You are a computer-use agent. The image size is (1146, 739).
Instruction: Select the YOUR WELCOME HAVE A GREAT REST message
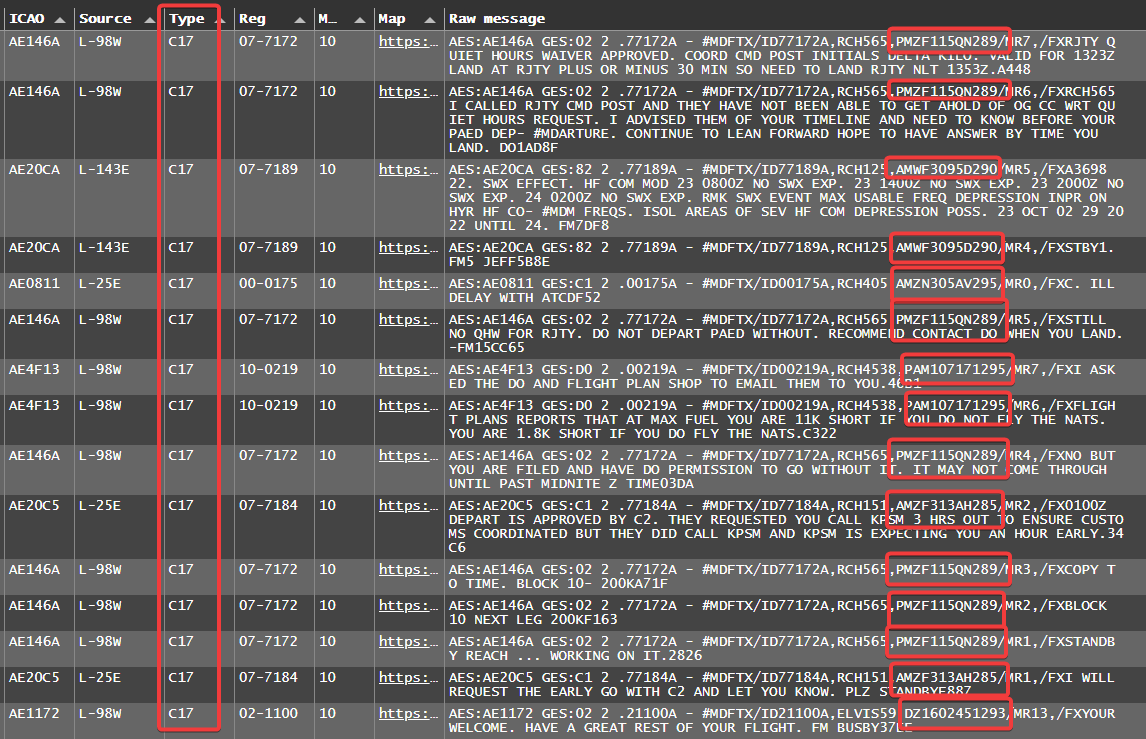coord(782,721)
